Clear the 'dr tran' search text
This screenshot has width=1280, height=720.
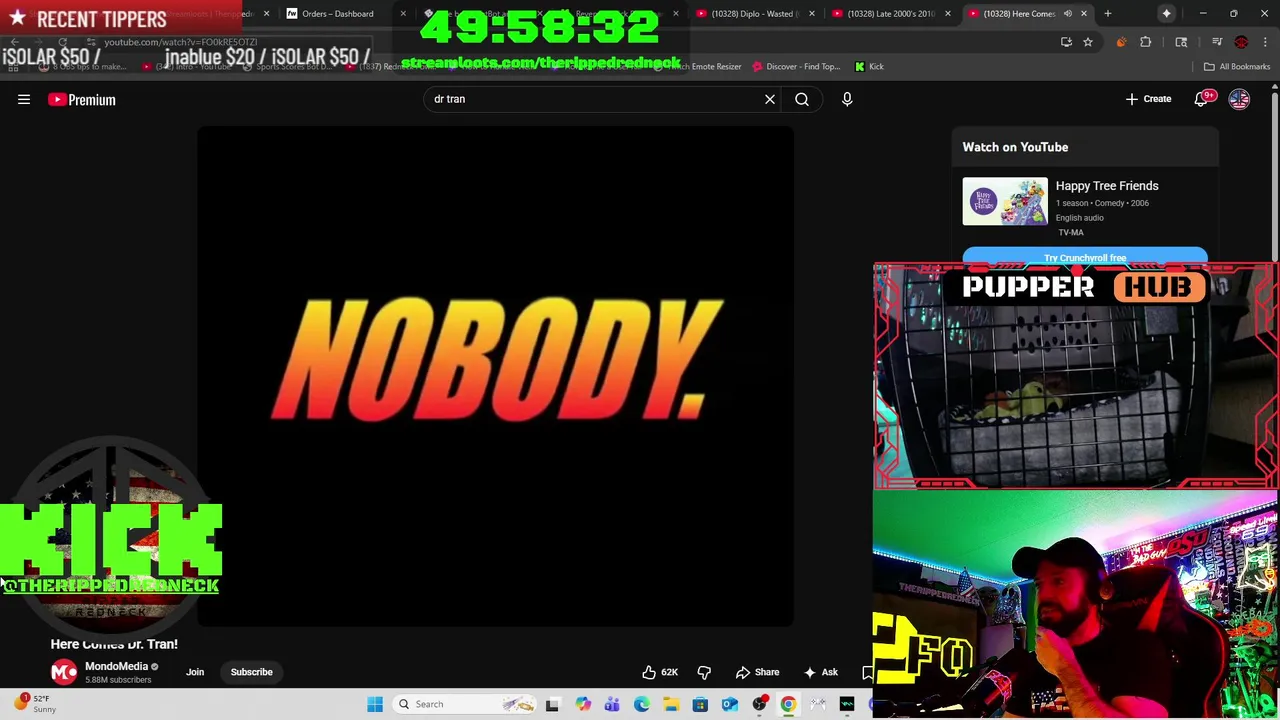[x=770, y=99]
